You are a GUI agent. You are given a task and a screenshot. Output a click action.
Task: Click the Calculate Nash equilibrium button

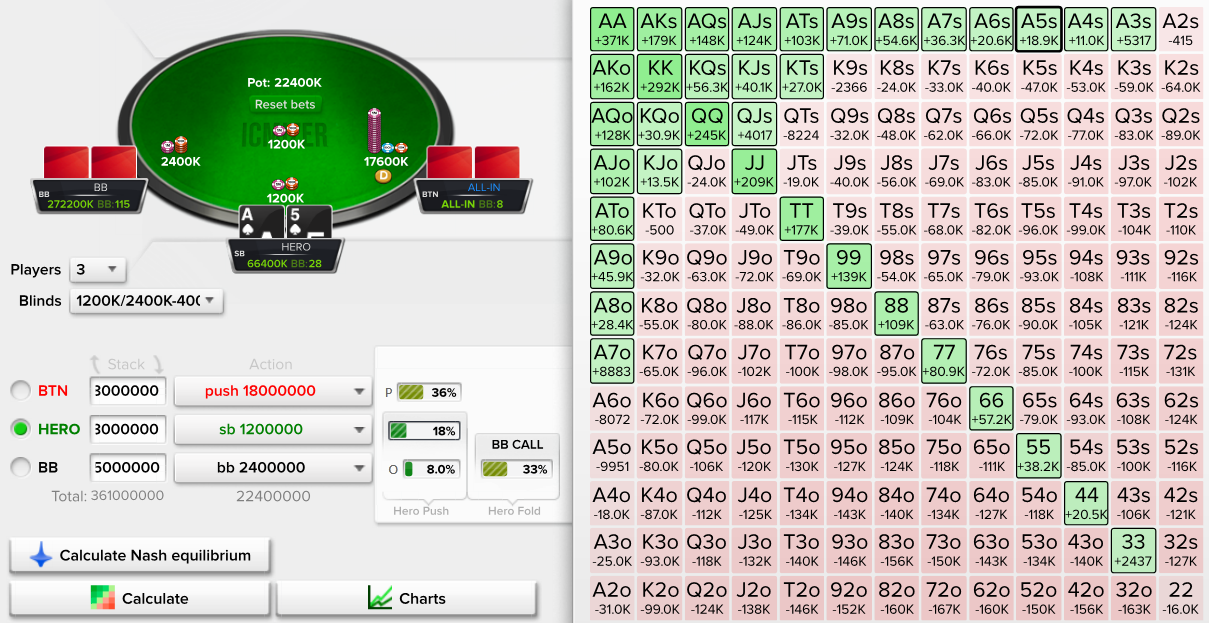[x=140, y=555]
